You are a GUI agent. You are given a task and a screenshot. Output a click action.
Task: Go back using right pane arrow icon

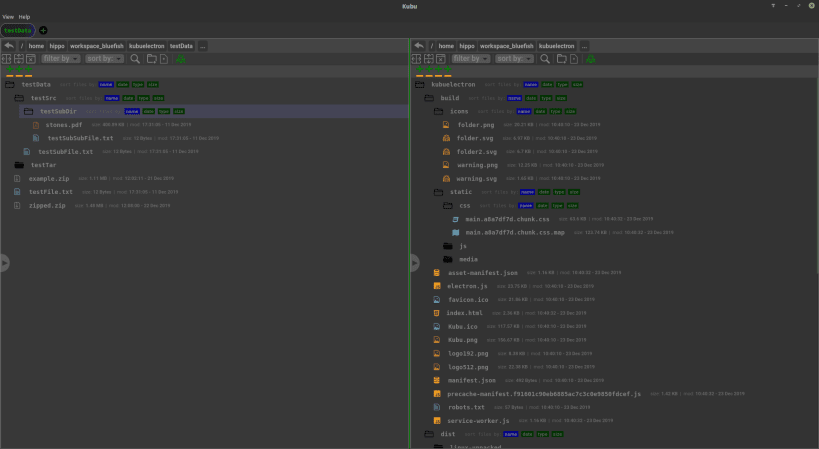click(419, 46)
